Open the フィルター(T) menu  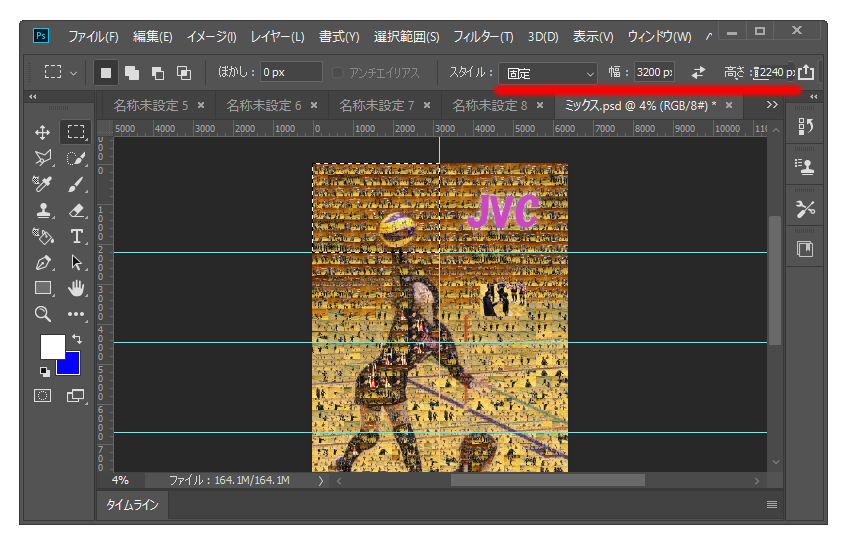tap(483, 37)
